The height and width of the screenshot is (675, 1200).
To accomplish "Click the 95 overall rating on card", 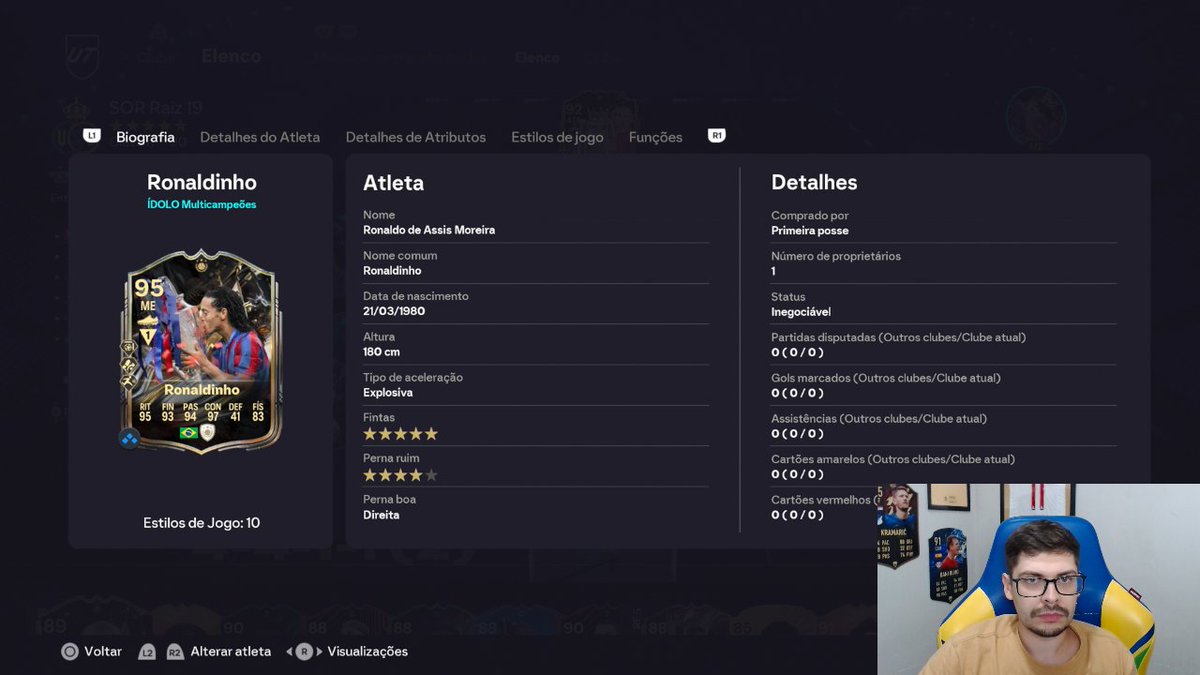I will (x=149, y=289).
